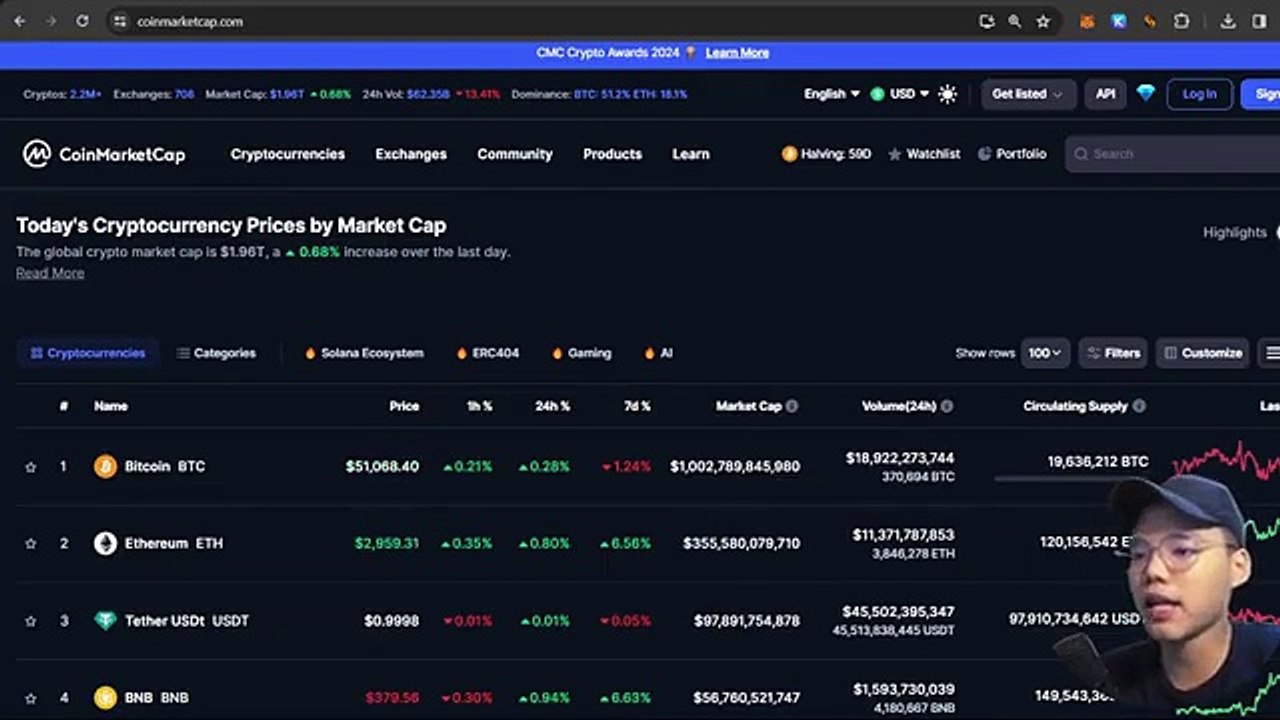Open the browser Extensions puzzle menu
1280x720 pixels.
click(1182, 21)
